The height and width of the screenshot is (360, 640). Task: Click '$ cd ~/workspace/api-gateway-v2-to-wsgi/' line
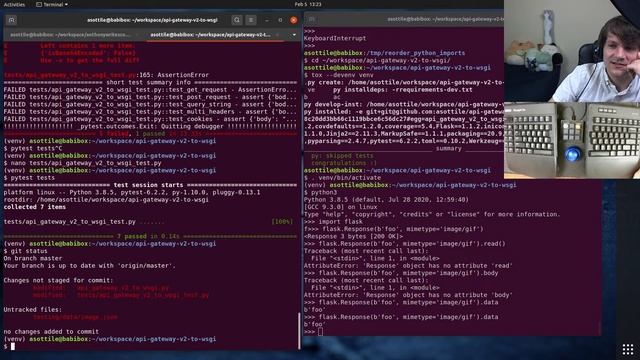377,60
